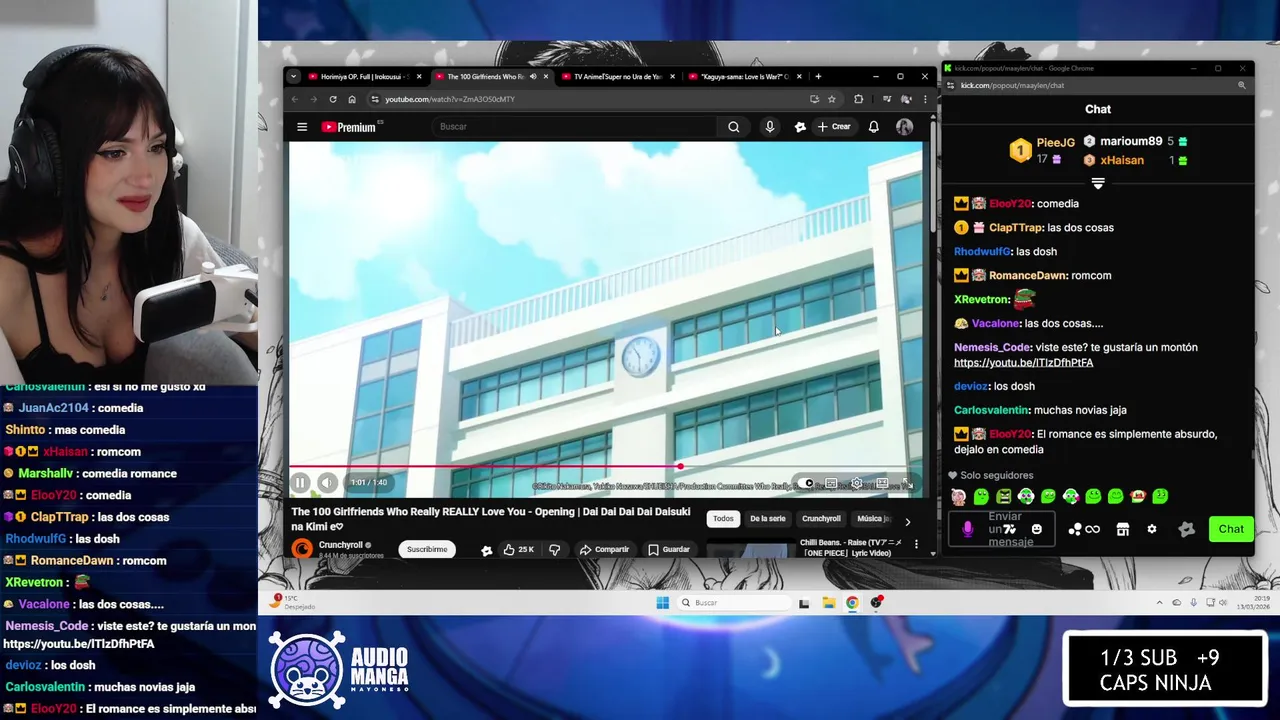Click the purple microphone in chat input
The image size is (1280, 720).
click(967, 529)
